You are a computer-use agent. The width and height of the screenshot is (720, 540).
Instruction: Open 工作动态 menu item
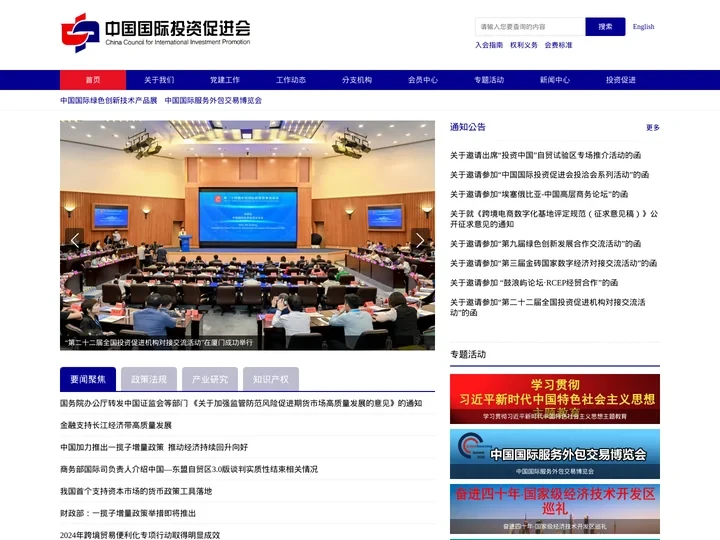(x=291, y=80)
